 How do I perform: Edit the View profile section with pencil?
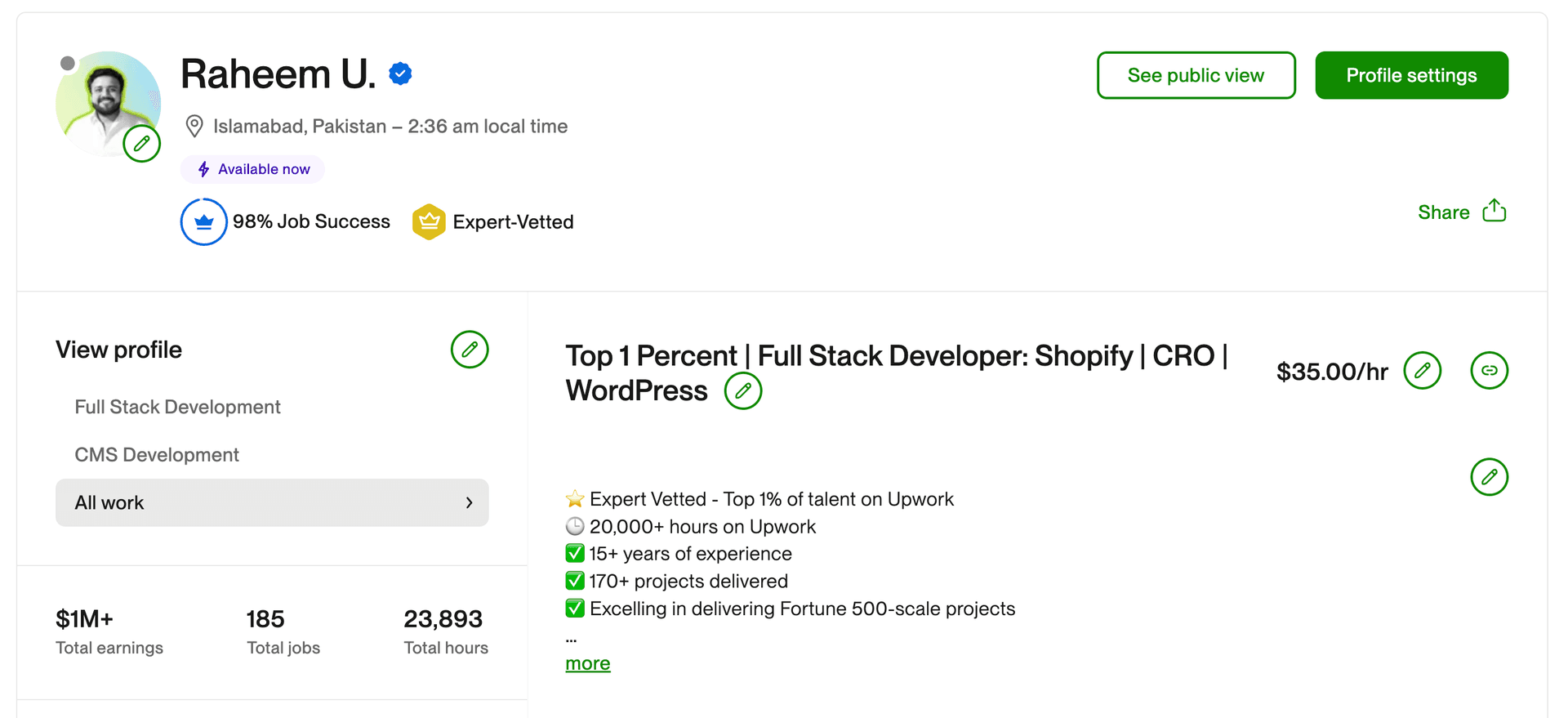470,350
